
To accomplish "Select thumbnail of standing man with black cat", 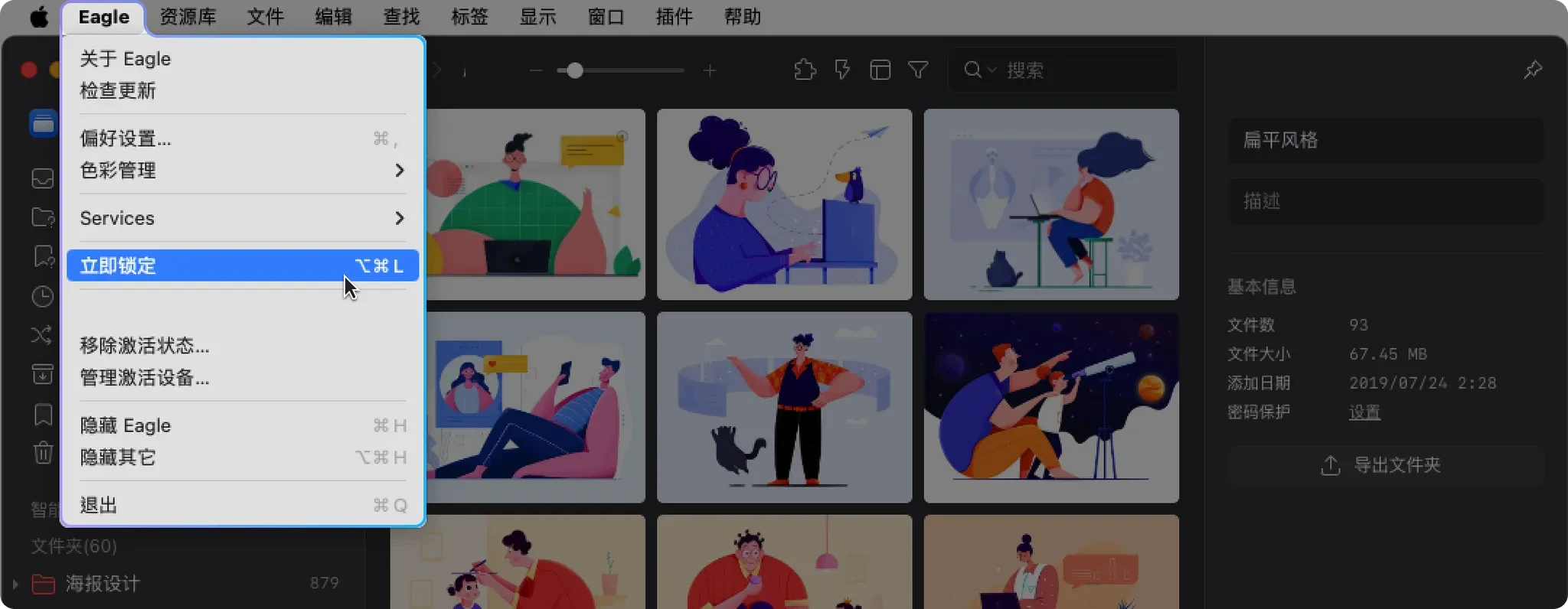I will click(x=784, y=407).
